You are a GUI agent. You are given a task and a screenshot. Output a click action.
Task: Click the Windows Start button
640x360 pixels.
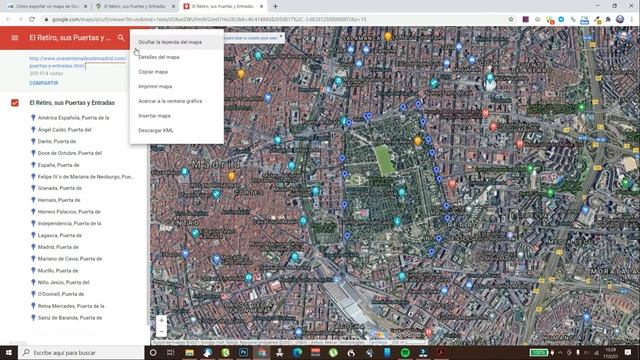tap(9, 353)
